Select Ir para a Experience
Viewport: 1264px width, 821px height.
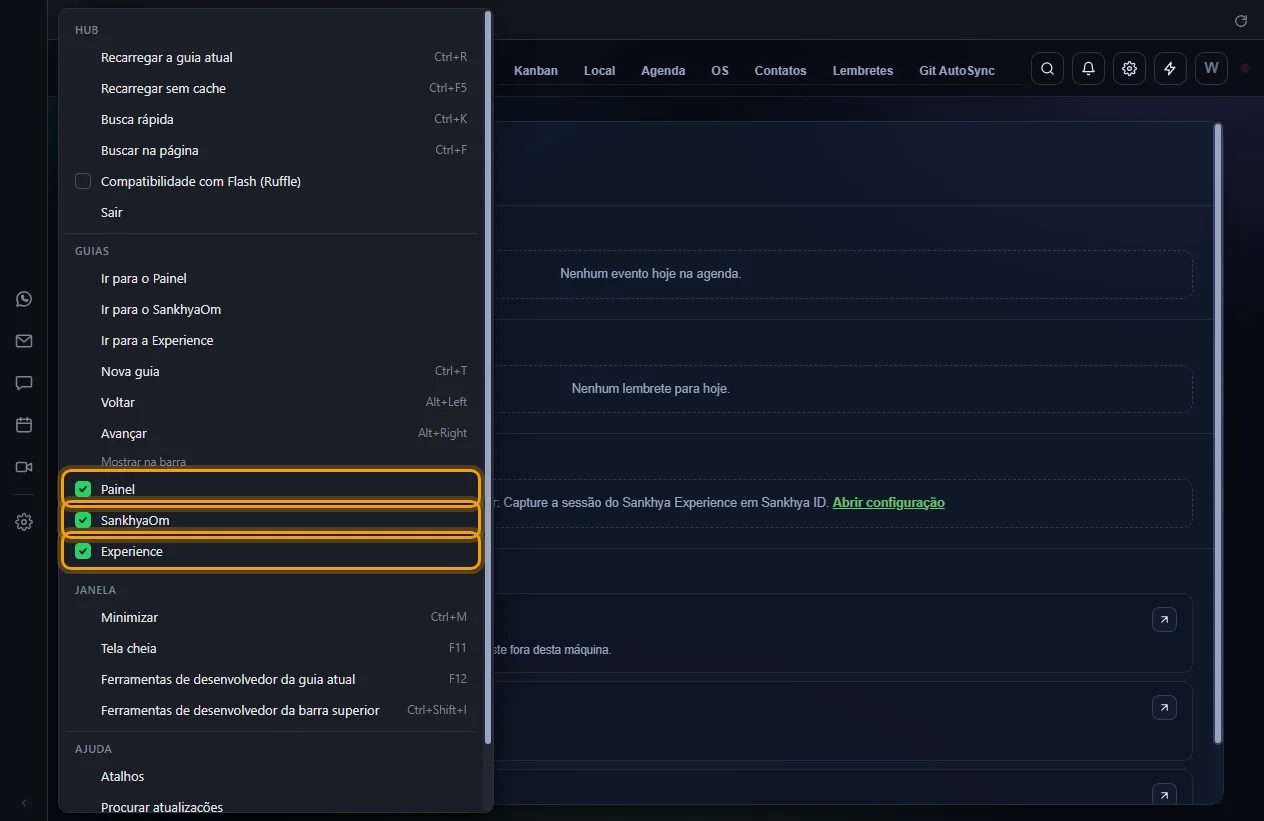coord(271,340)
